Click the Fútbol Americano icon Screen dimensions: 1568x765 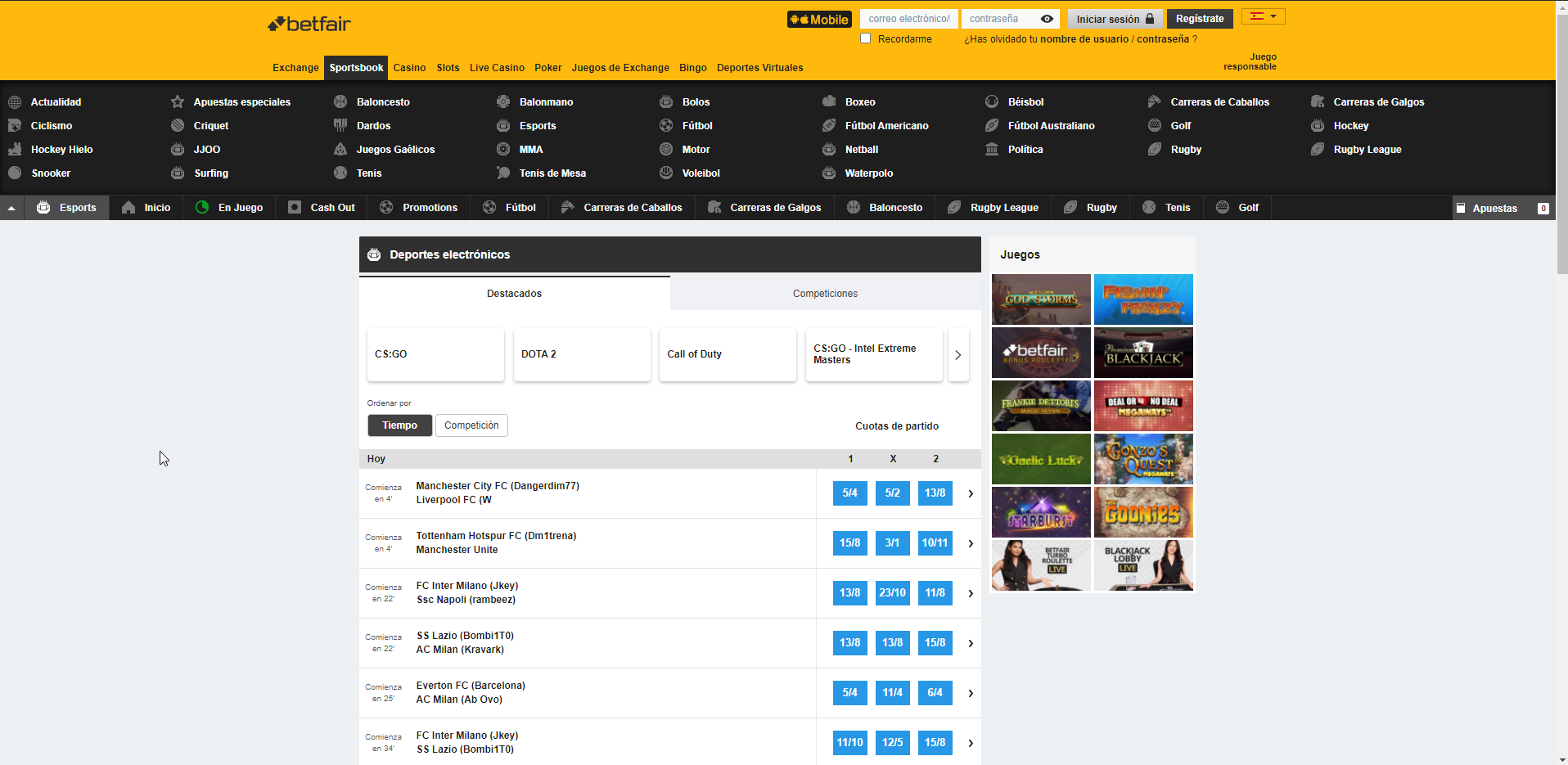(829, 126)
